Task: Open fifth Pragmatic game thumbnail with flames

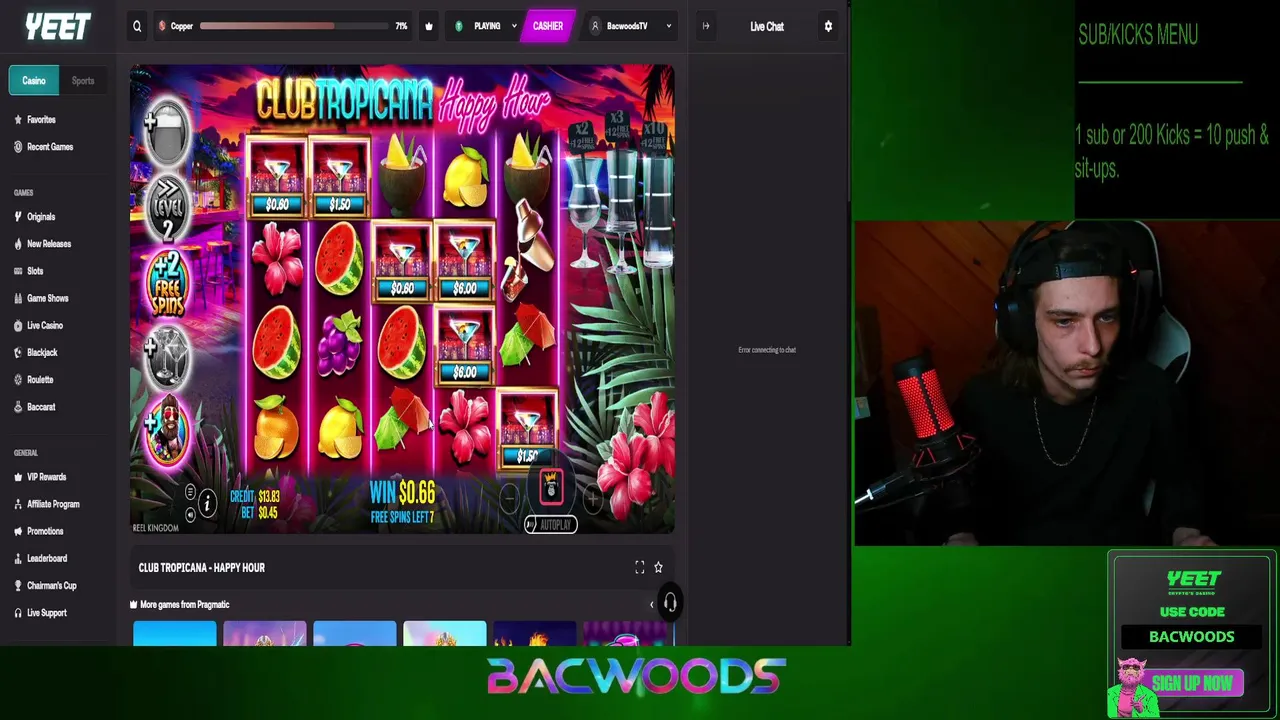Action: pyautogui.click(x=535, y=633)
